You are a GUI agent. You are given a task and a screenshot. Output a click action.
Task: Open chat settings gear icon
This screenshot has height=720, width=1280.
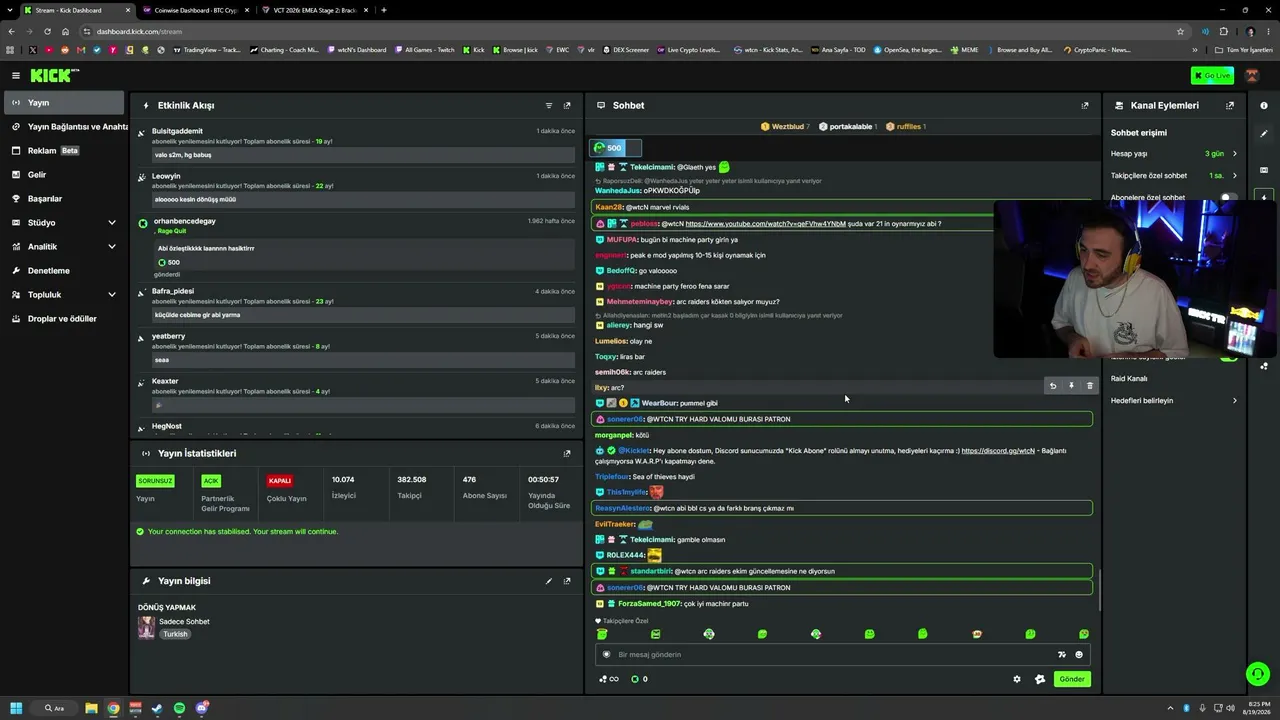point(1017,679)
